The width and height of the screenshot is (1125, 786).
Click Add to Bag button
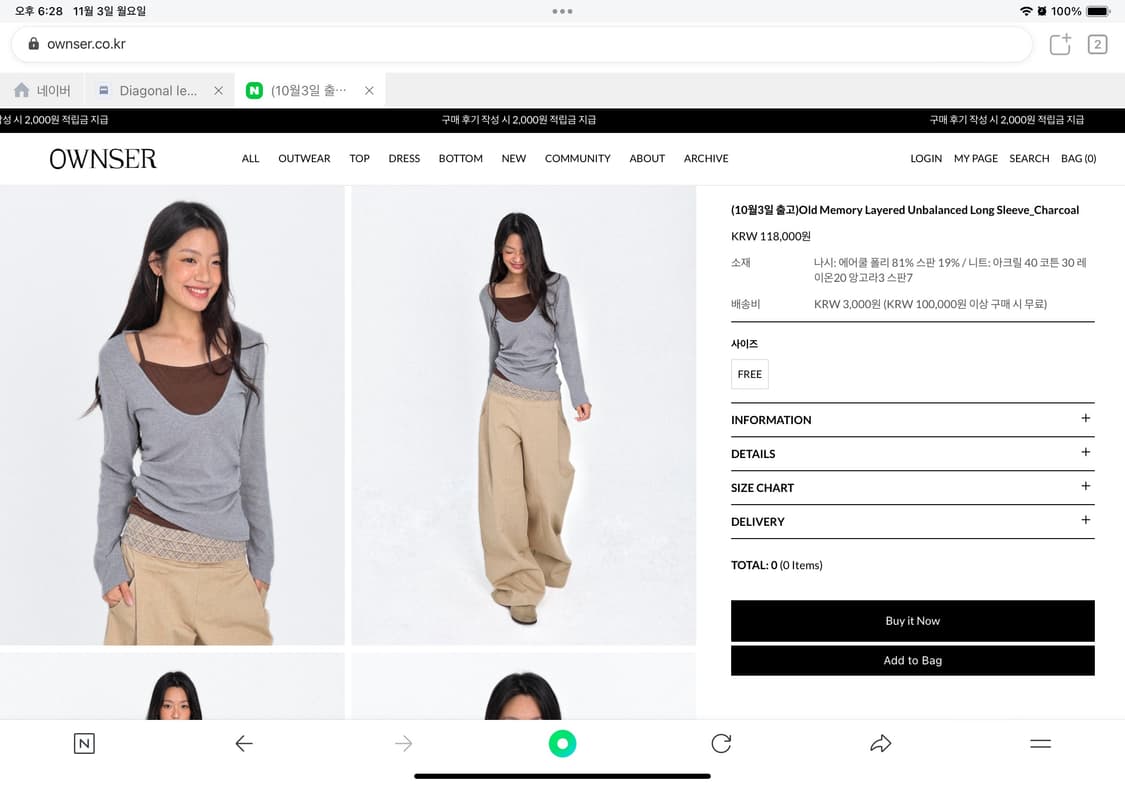(912, 660)
